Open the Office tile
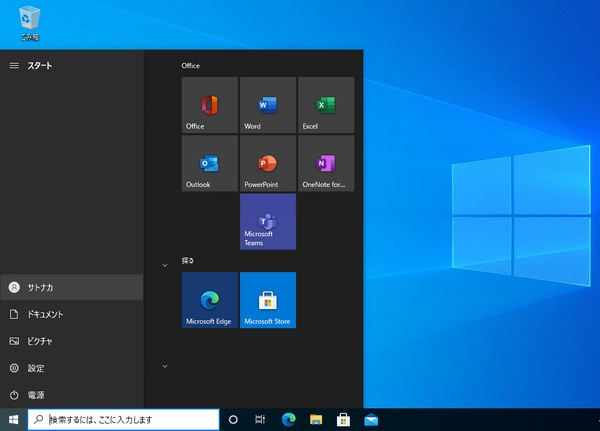The height and width of the screenshot is (431, 600). click(210, 105)
